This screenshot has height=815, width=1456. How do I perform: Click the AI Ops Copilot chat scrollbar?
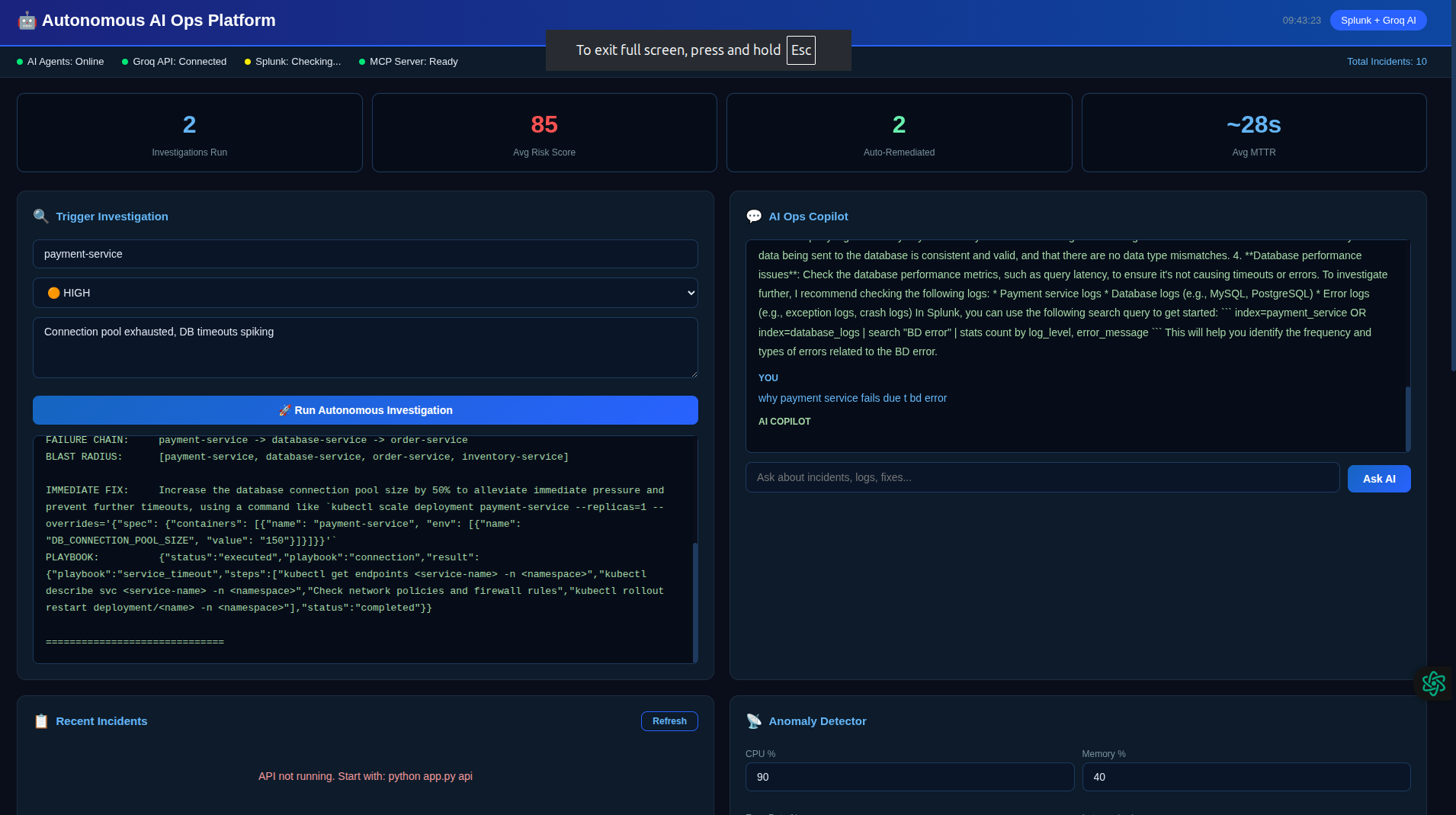tap(1408, 419)
